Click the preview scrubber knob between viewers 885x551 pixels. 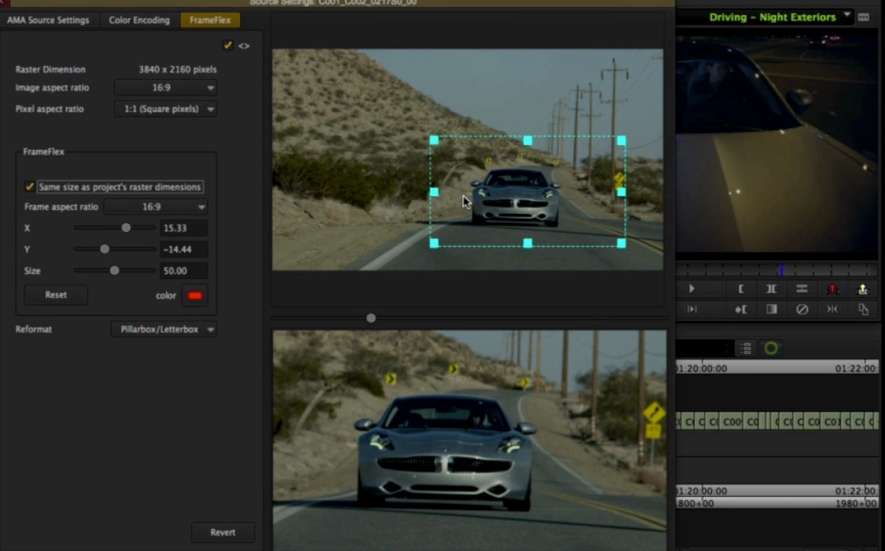[x=371, y=318]
